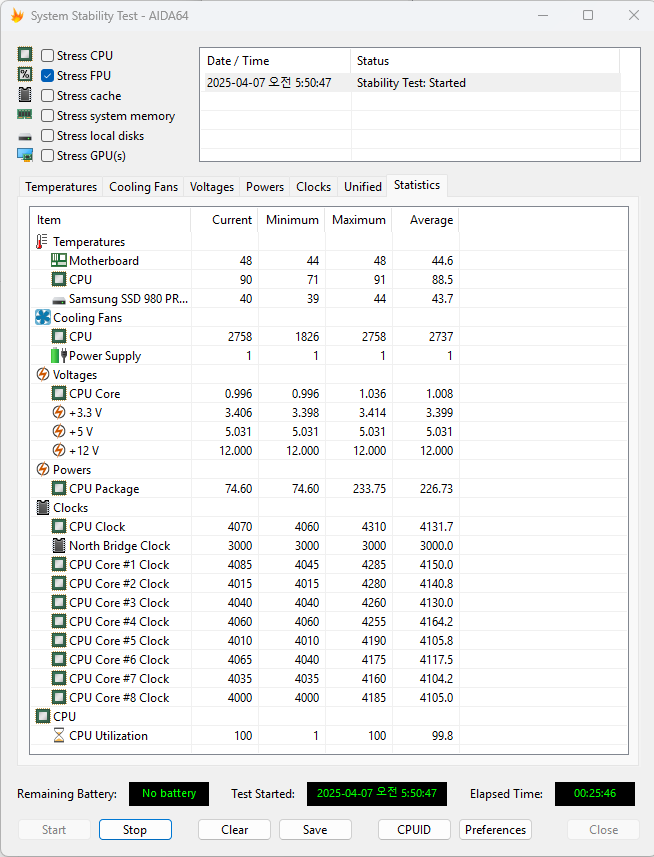Switch to the Temperatures tab
This screenshot has width=654, height=857.
[x=61, y=187]
